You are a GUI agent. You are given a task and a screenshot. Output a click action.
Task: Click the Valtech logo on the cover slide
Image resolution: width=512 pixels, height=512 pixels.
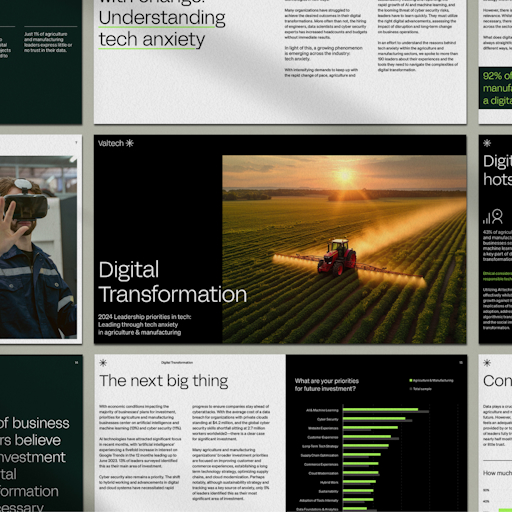(116, 143)
